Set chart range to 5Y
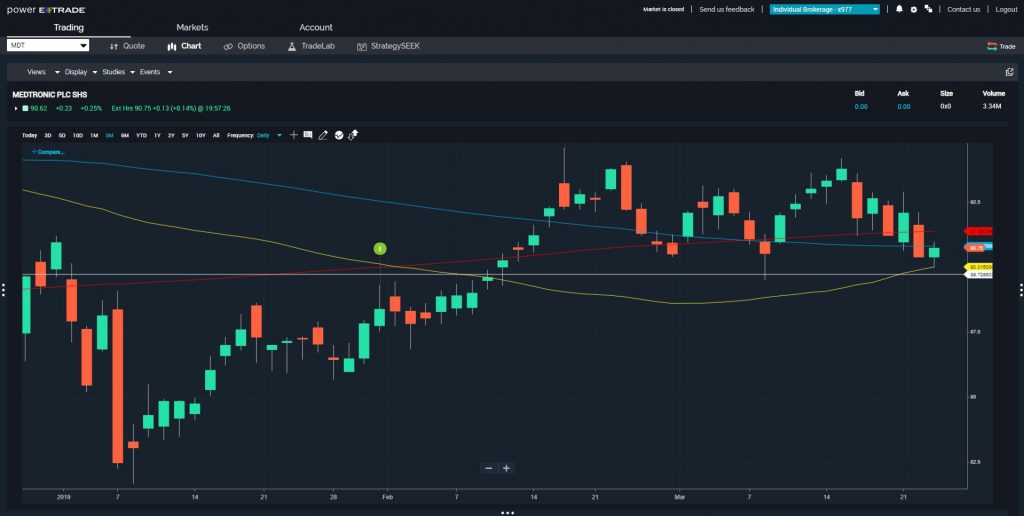 (185, 135)
